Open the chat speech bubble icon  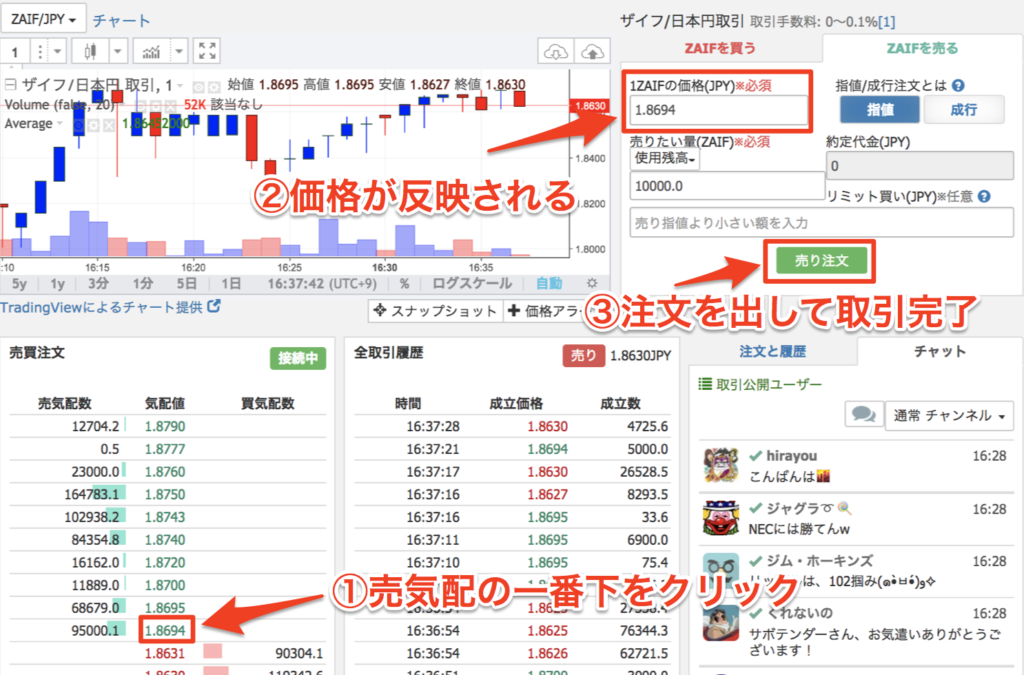click(x=863, y=415)
